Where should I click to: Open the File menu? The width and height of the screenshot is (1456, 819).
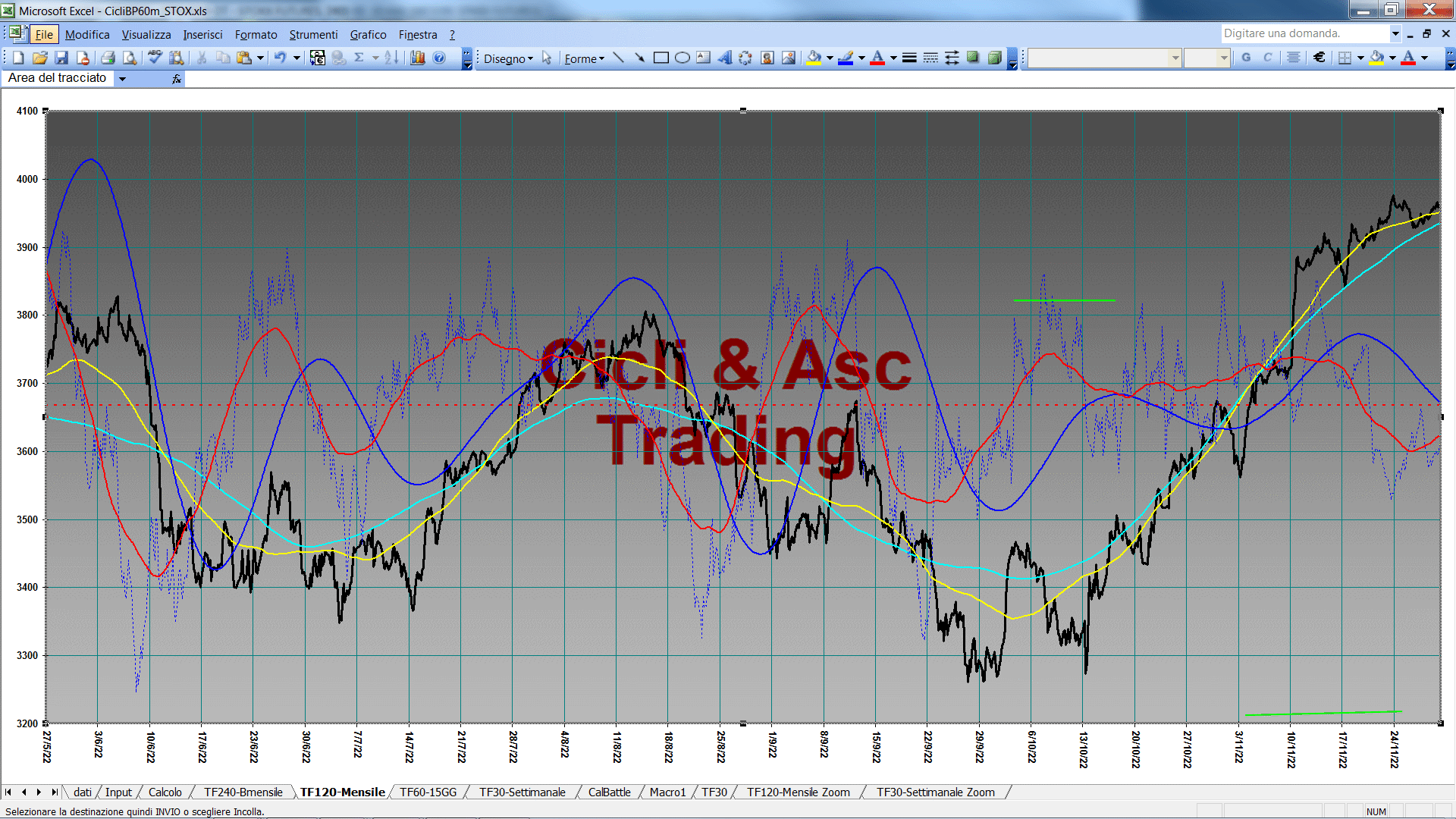point(44,34)
